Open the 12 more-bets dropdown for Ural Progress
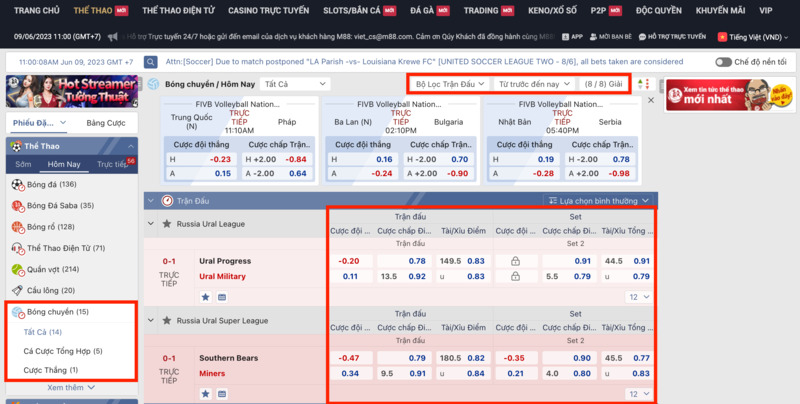 pos(639,297)
